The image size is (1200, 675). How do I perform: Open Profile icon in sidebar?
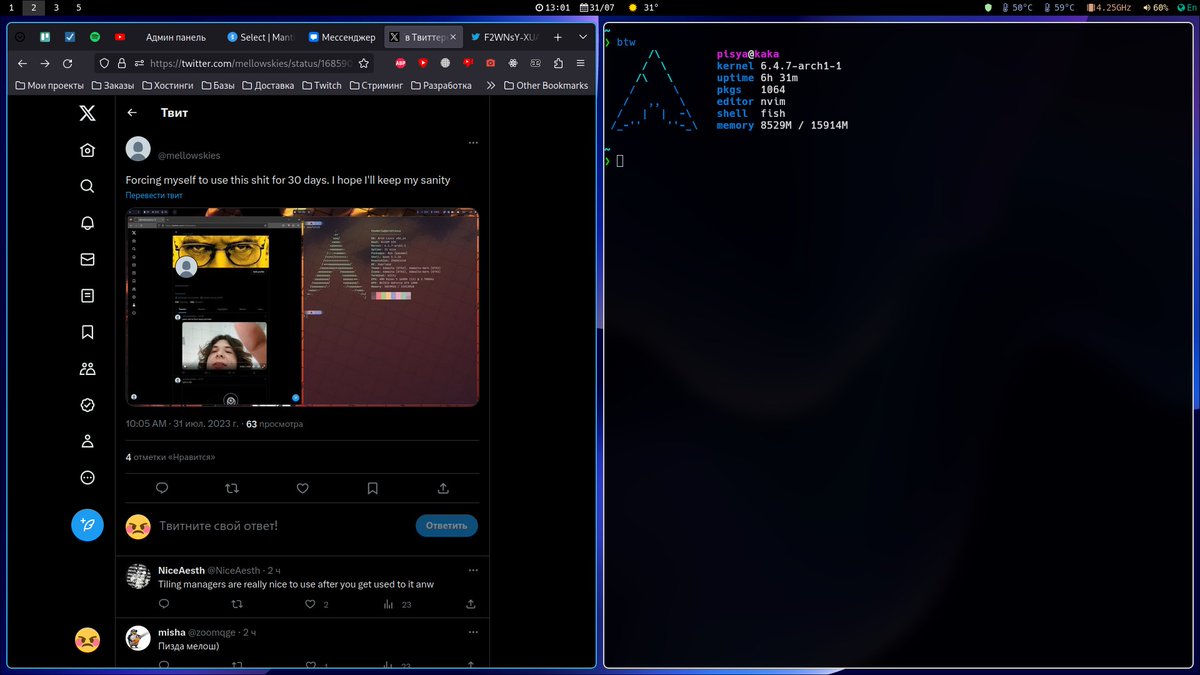pos(87,441)
